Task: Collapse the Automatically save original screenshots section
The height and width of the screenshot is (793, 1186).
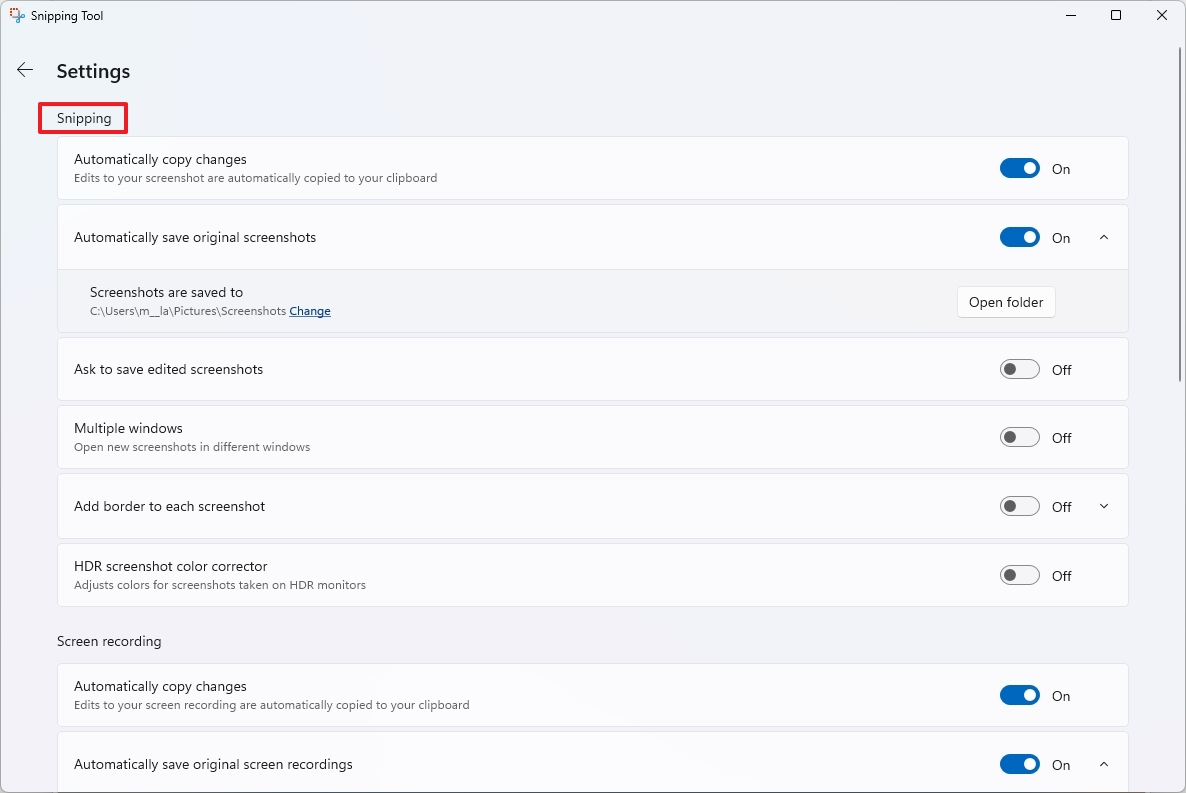Action: click(x=1103, y=237)
